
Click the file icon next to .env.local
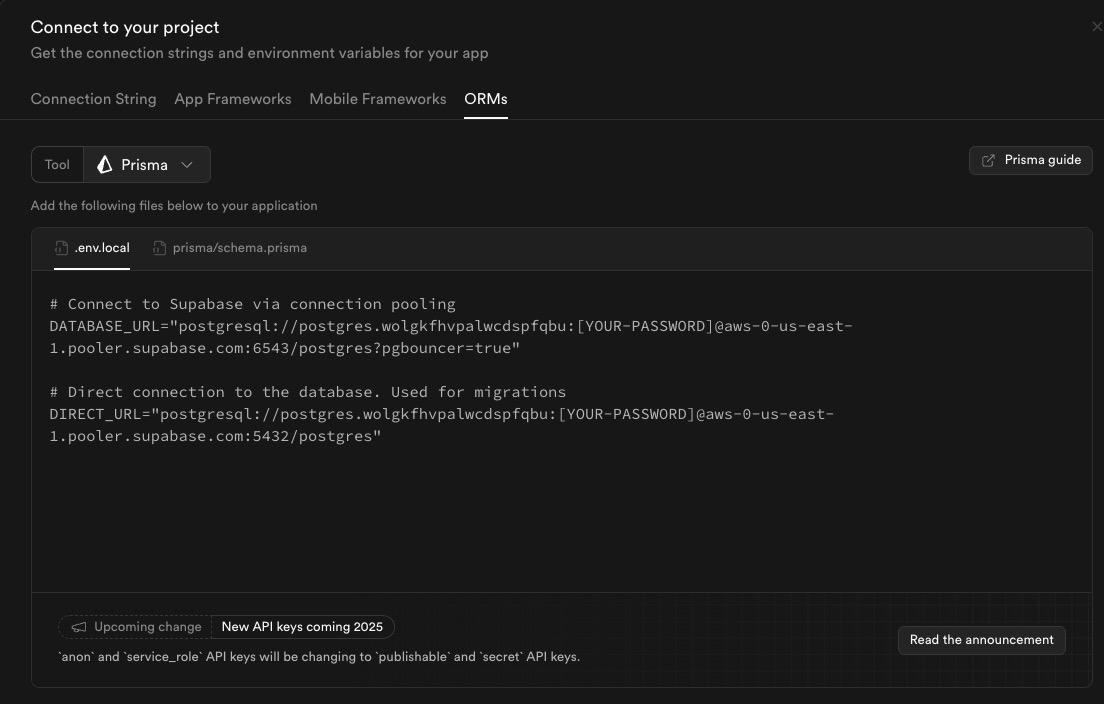point(62,248)
